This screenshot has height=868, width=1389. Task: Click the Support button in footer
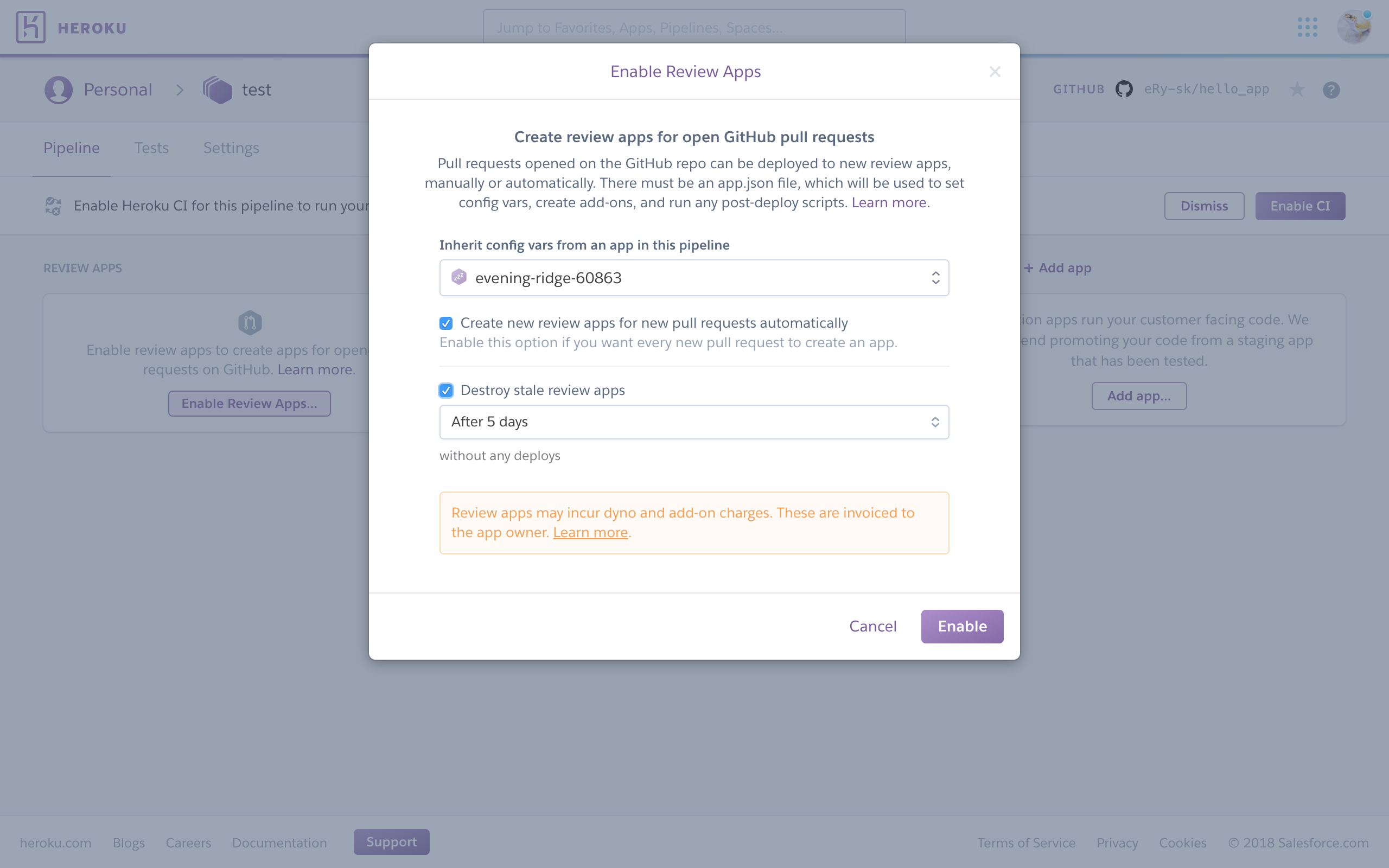(391, 841)
